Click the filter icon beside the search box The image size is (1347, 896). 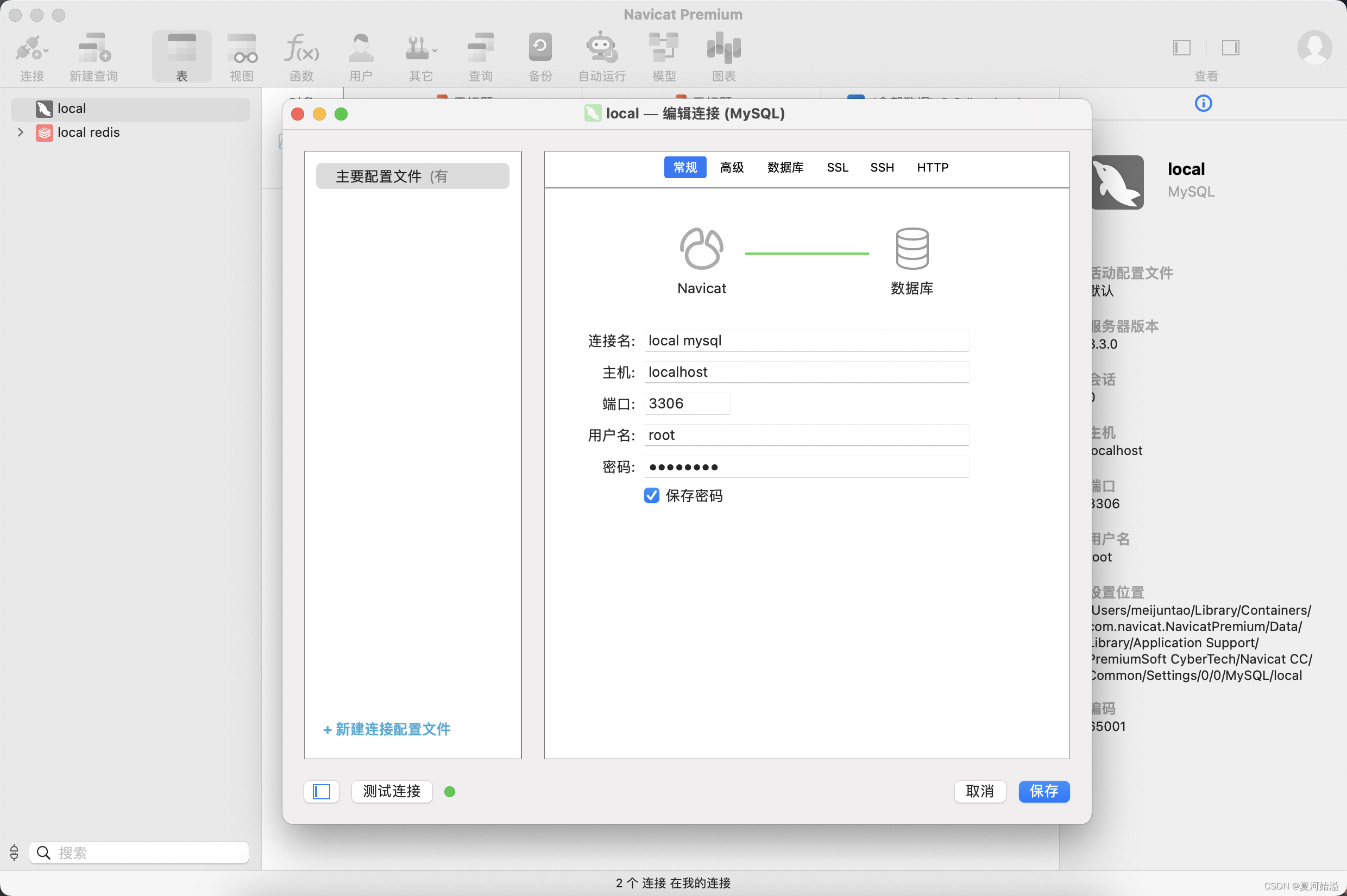pyautogui.click(x=14, y=853)
